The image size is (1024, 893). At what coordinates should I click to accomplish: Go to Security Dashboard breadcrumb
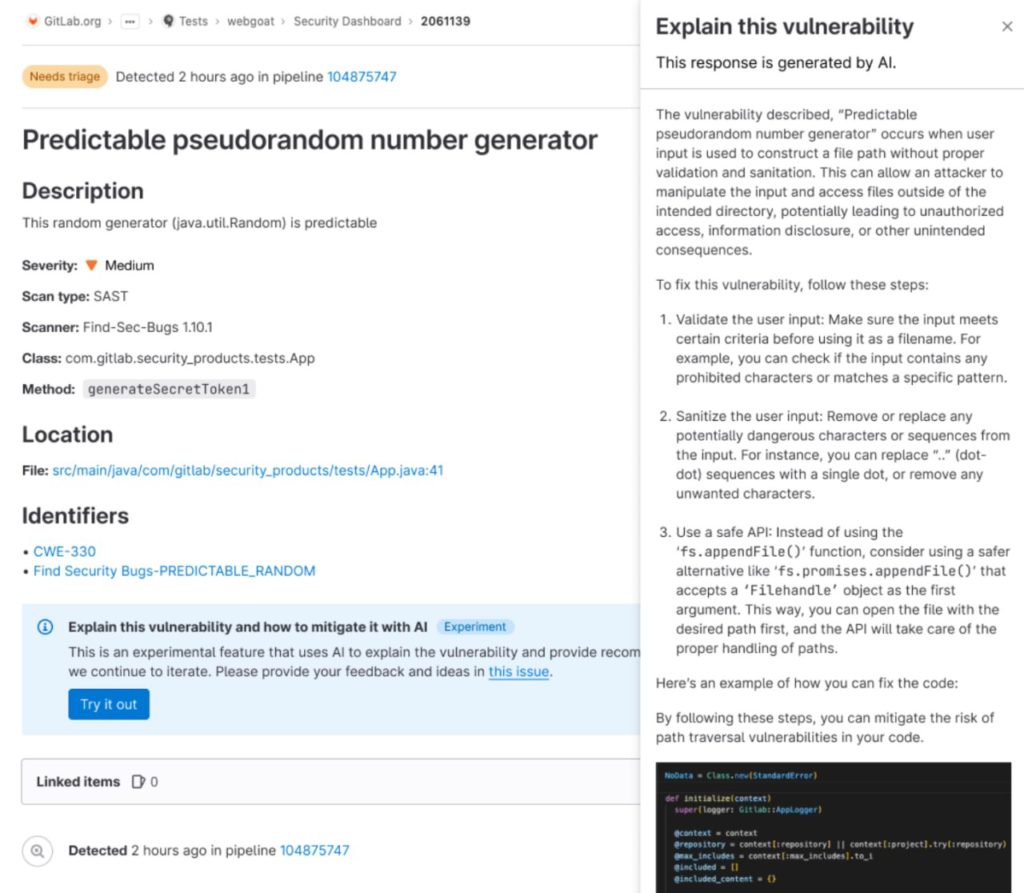347,21
